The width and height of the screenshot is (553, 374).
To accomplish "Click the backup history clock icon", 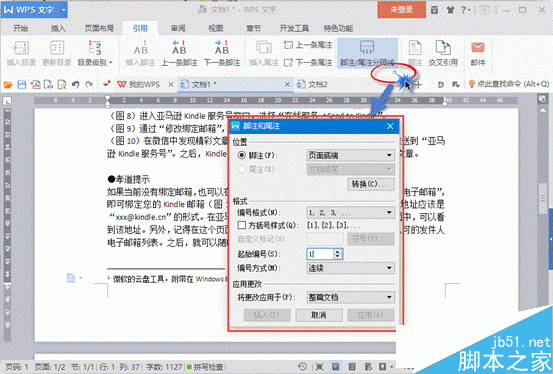I will 302,366.
